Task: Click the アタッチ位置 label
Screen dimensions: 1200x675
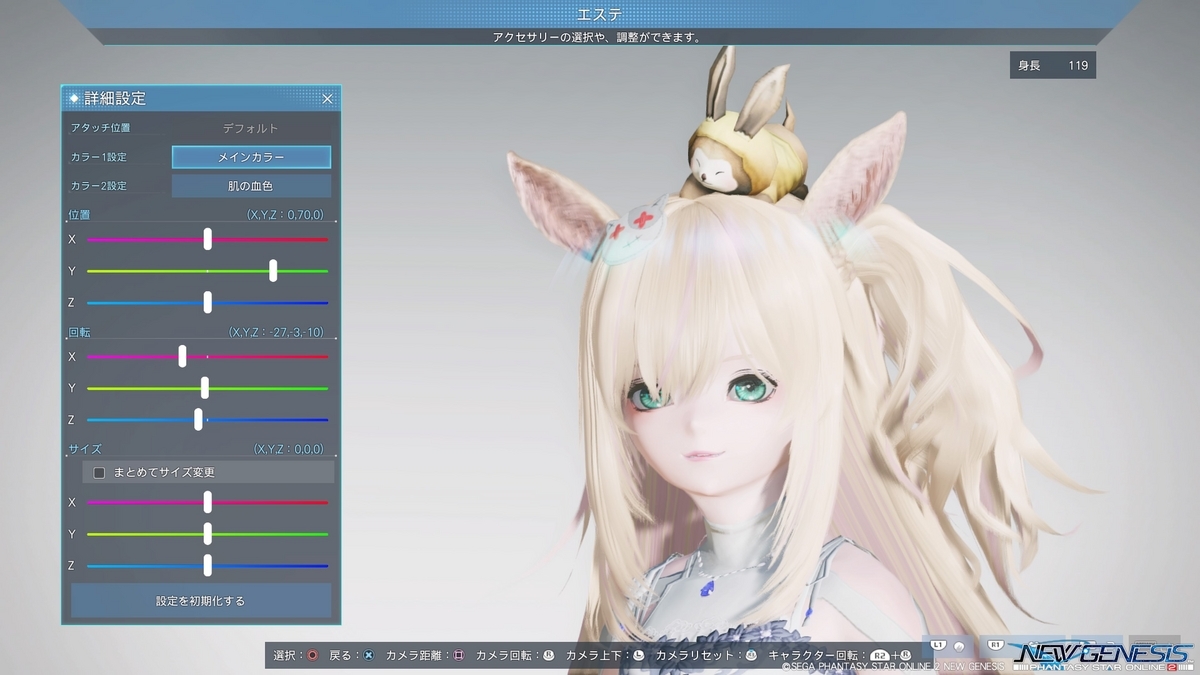Action: [100, 128]
